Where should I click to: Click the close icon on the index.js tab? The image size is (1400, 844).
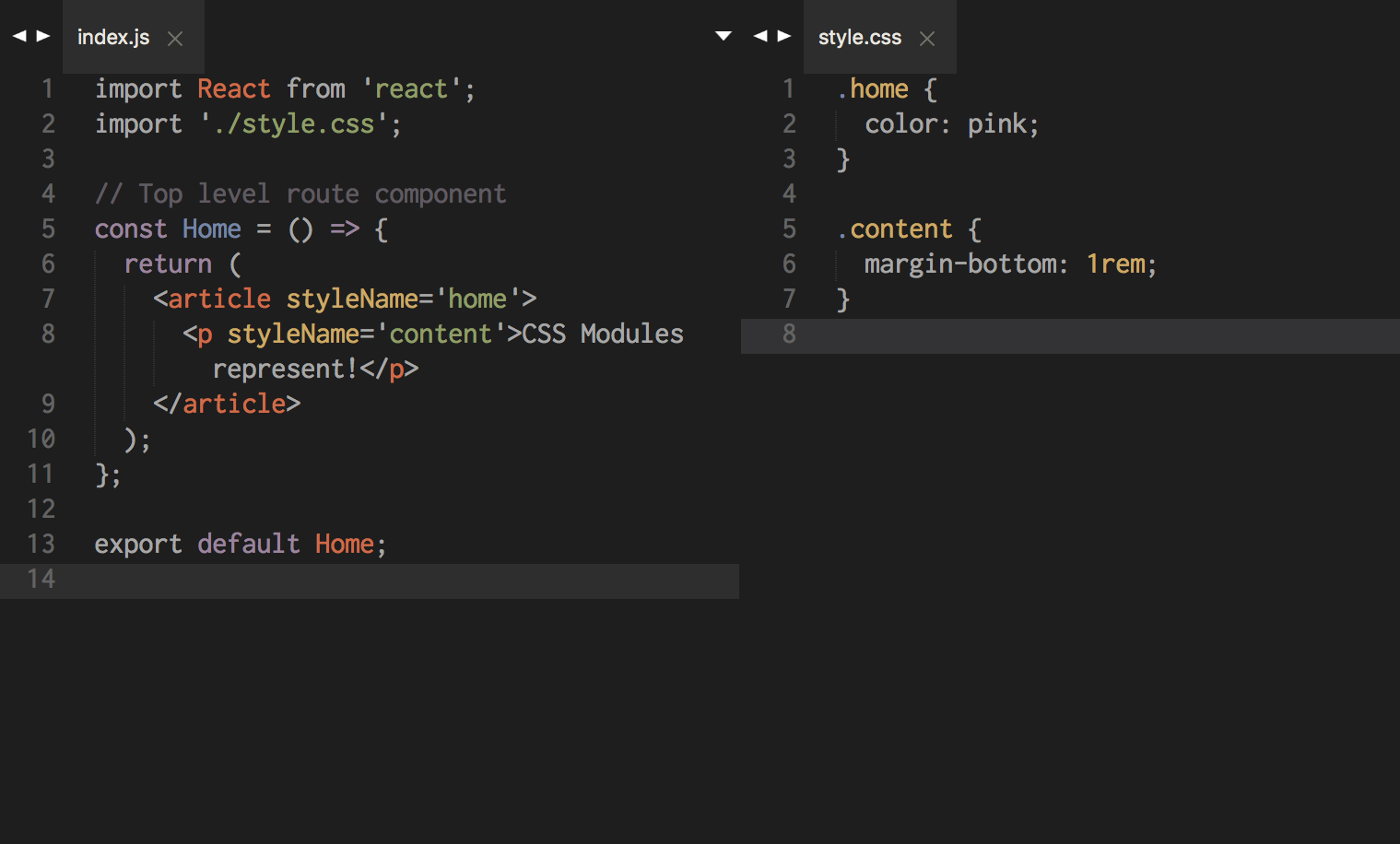[x=174, y=39]
